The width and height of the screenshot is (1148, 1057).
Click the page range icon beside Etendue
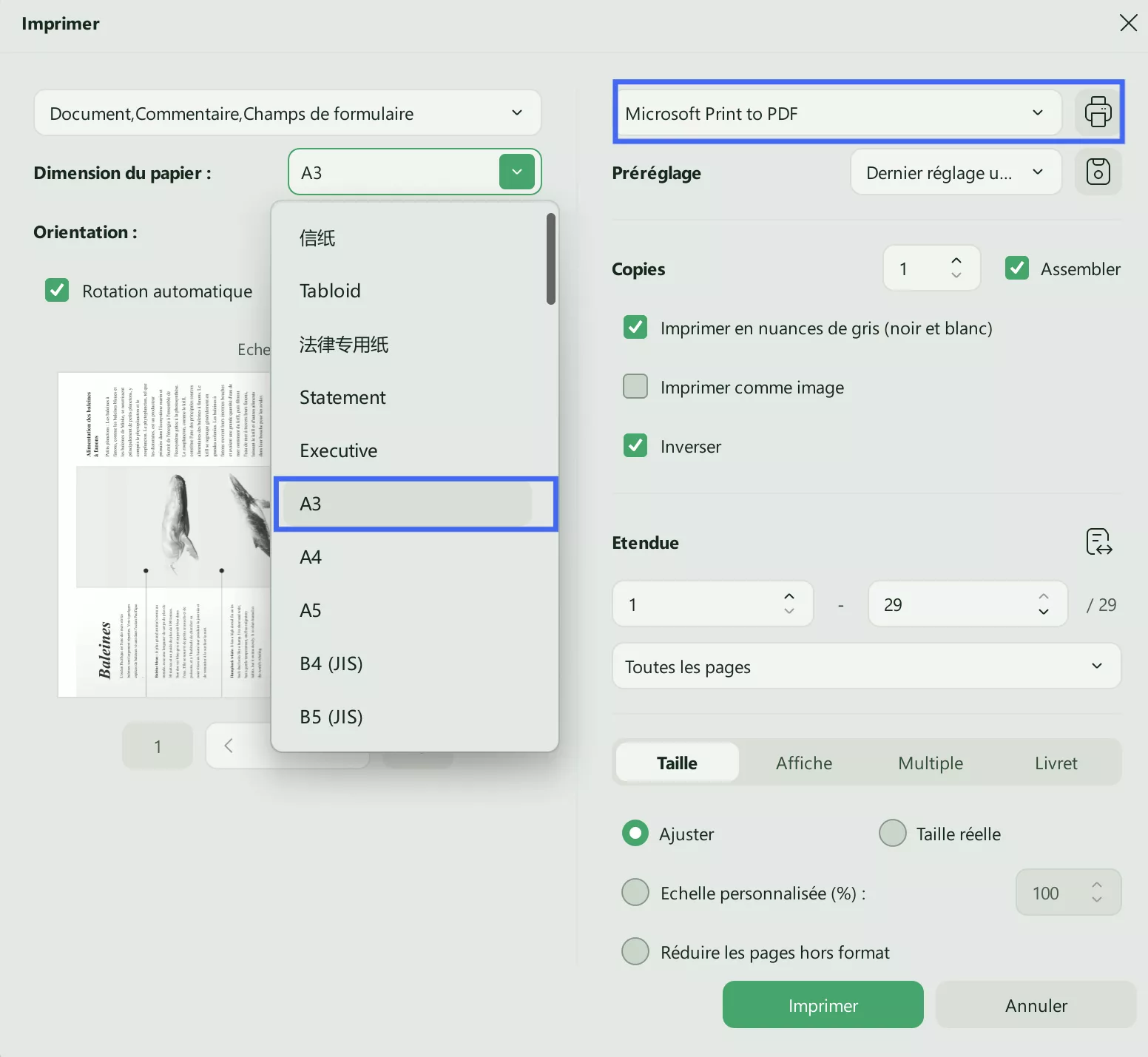point(1098,542)
